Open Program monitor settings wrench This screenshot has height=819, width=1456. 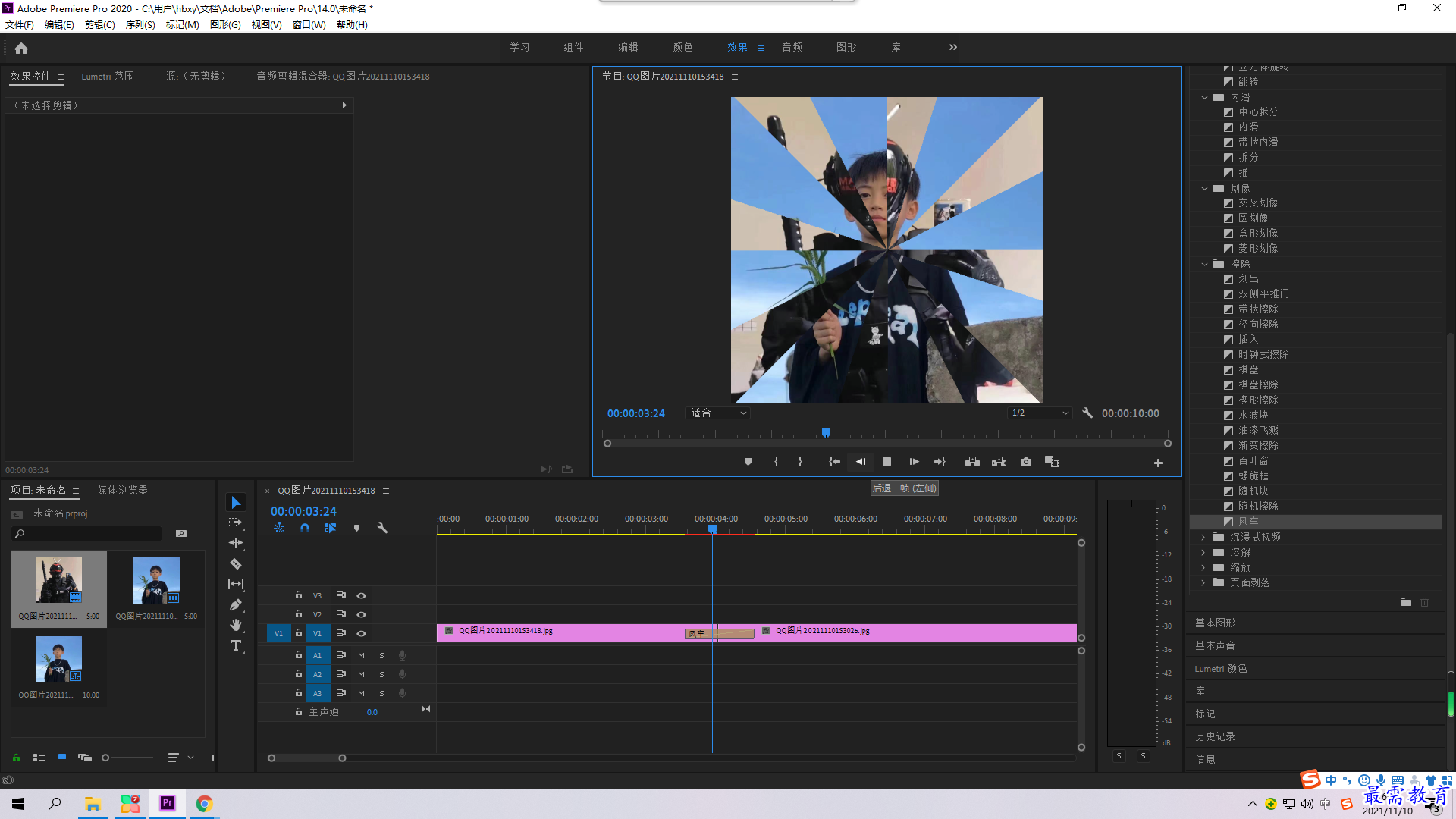[x=1087, y=413]
